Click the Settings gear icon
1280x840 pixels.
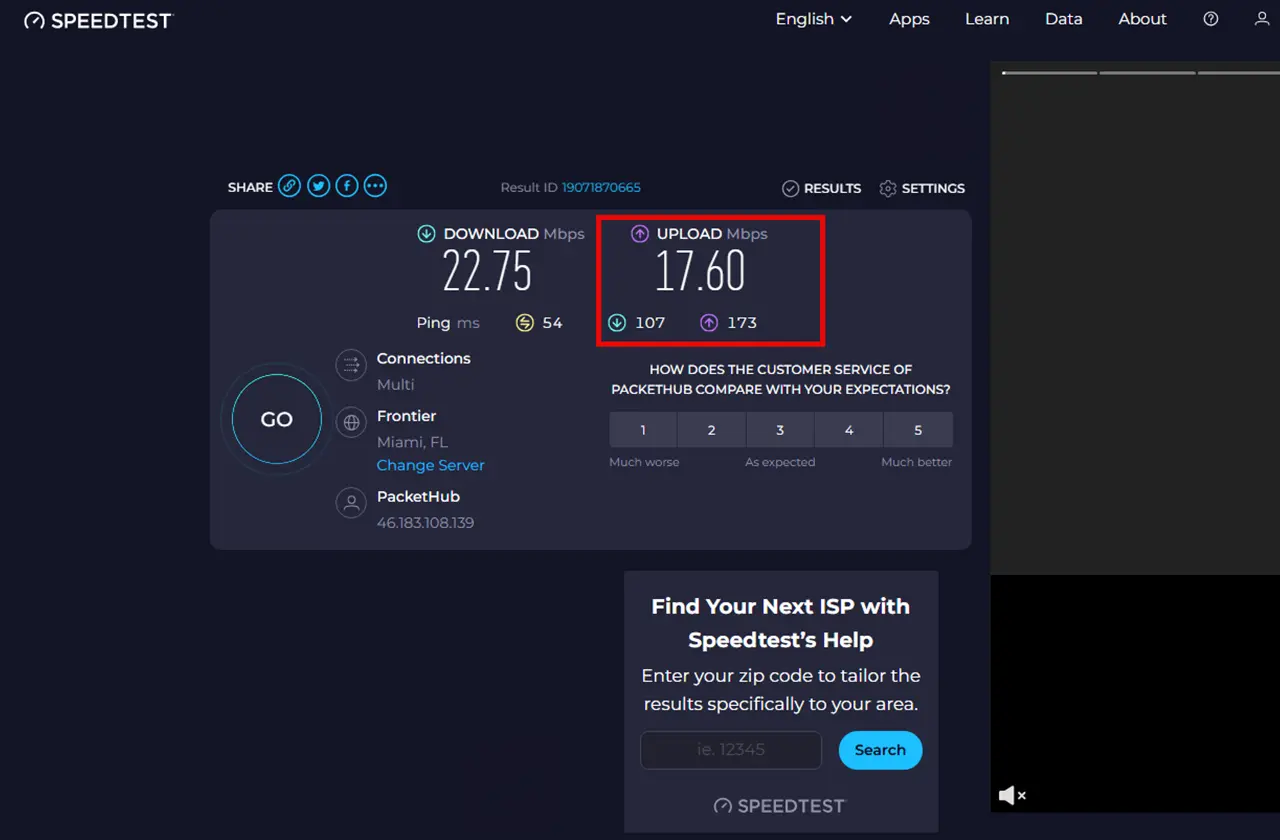[888, 188]
